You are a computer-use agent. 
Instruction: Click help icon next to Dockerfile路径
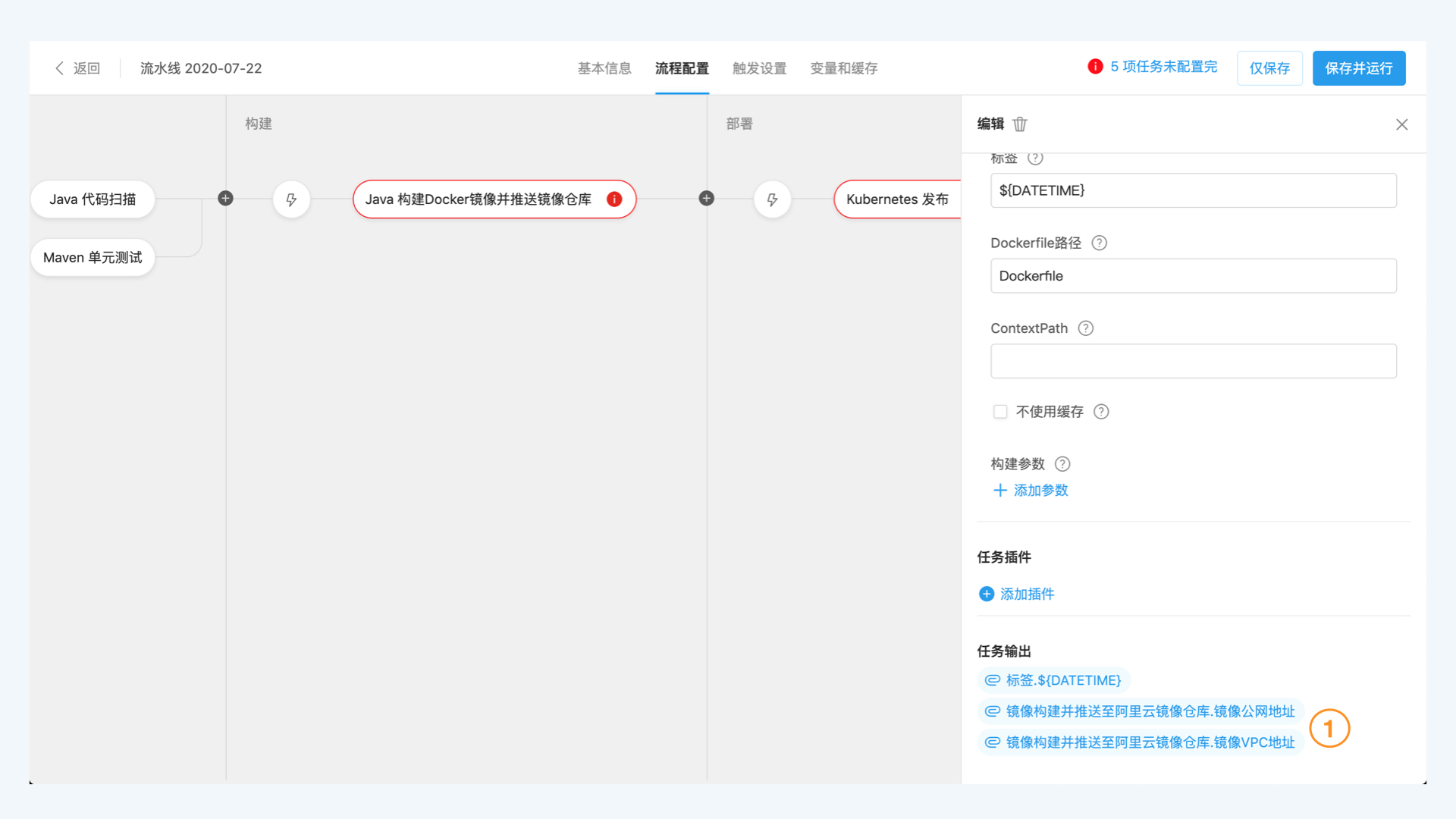pos(1099,243)
